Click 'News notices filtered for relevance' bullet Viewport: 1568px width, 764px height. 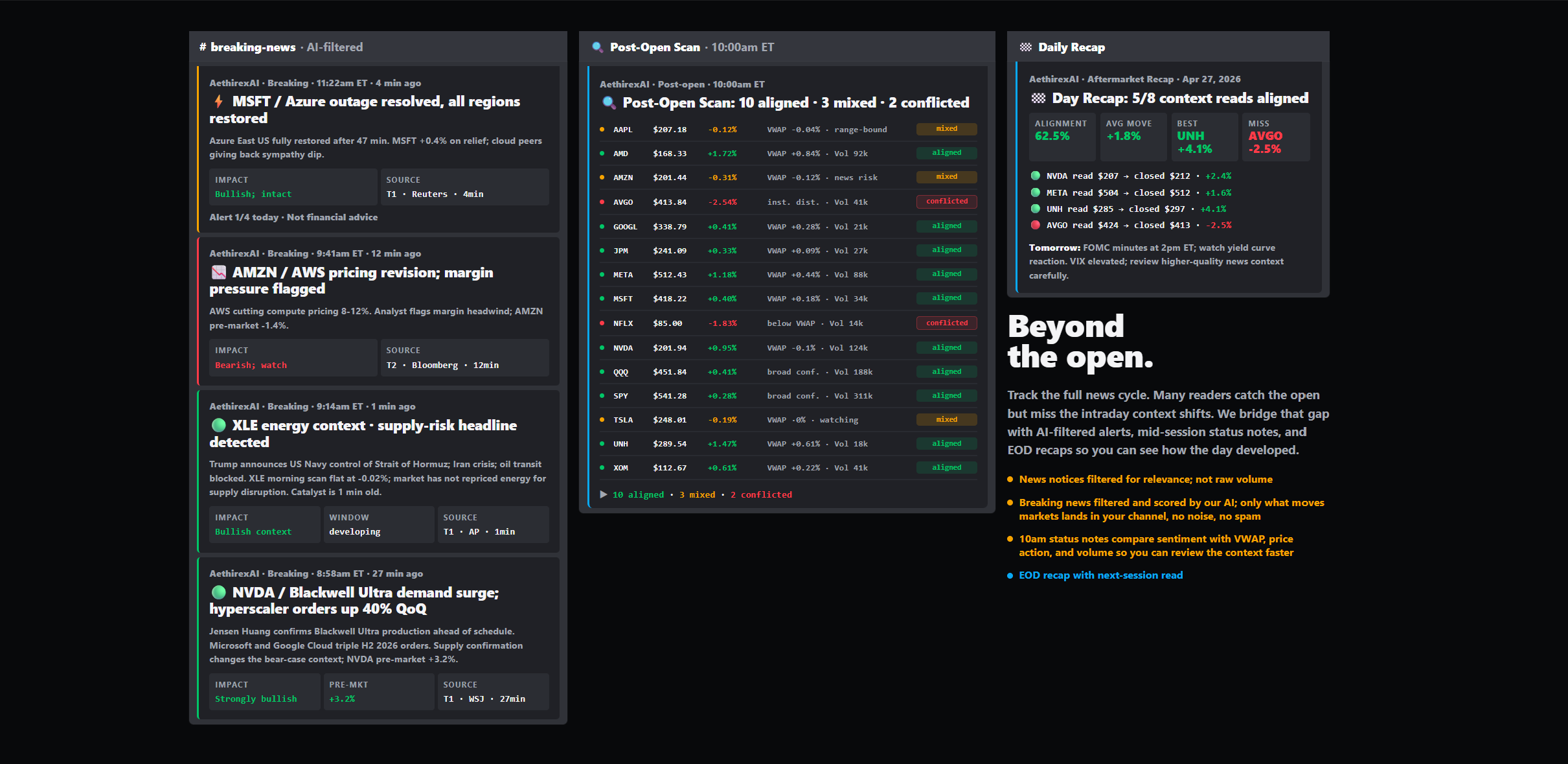pos(1146,480)
